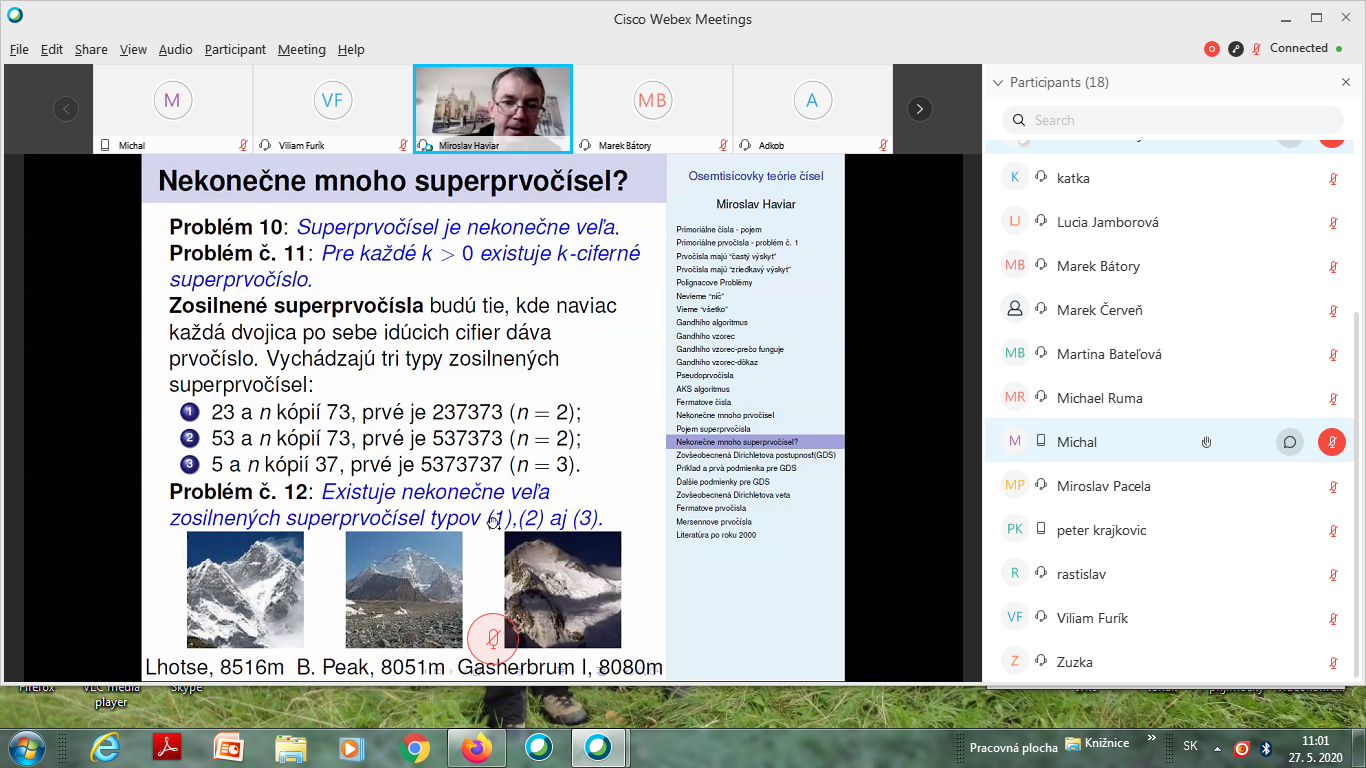The height and width of the screenshot is (768, 1366).
Task: Toggle Michal's red mute button
Action: (1331, 442)
